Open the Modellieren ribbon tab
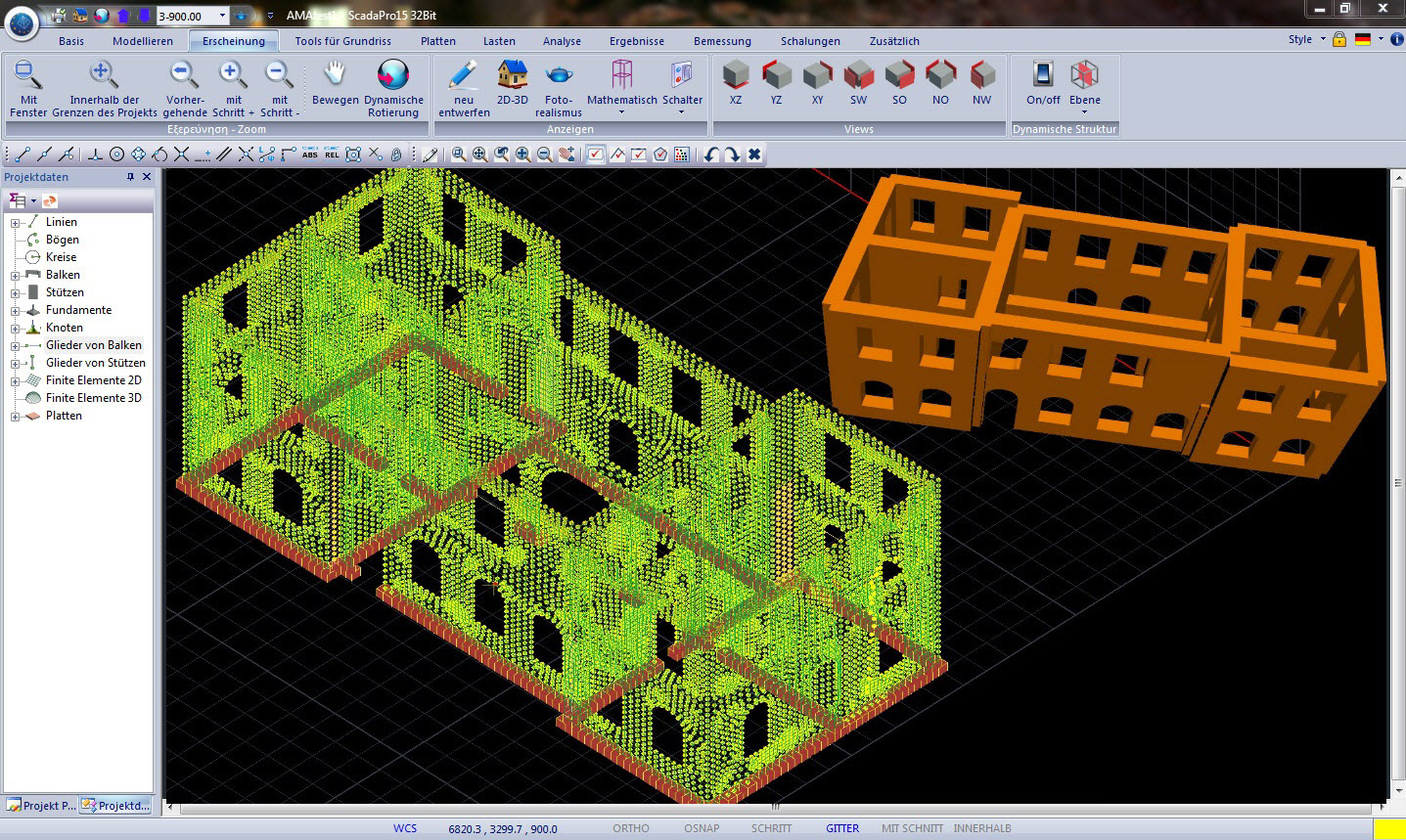This screenshot has height=840, width=1406. 143,41
